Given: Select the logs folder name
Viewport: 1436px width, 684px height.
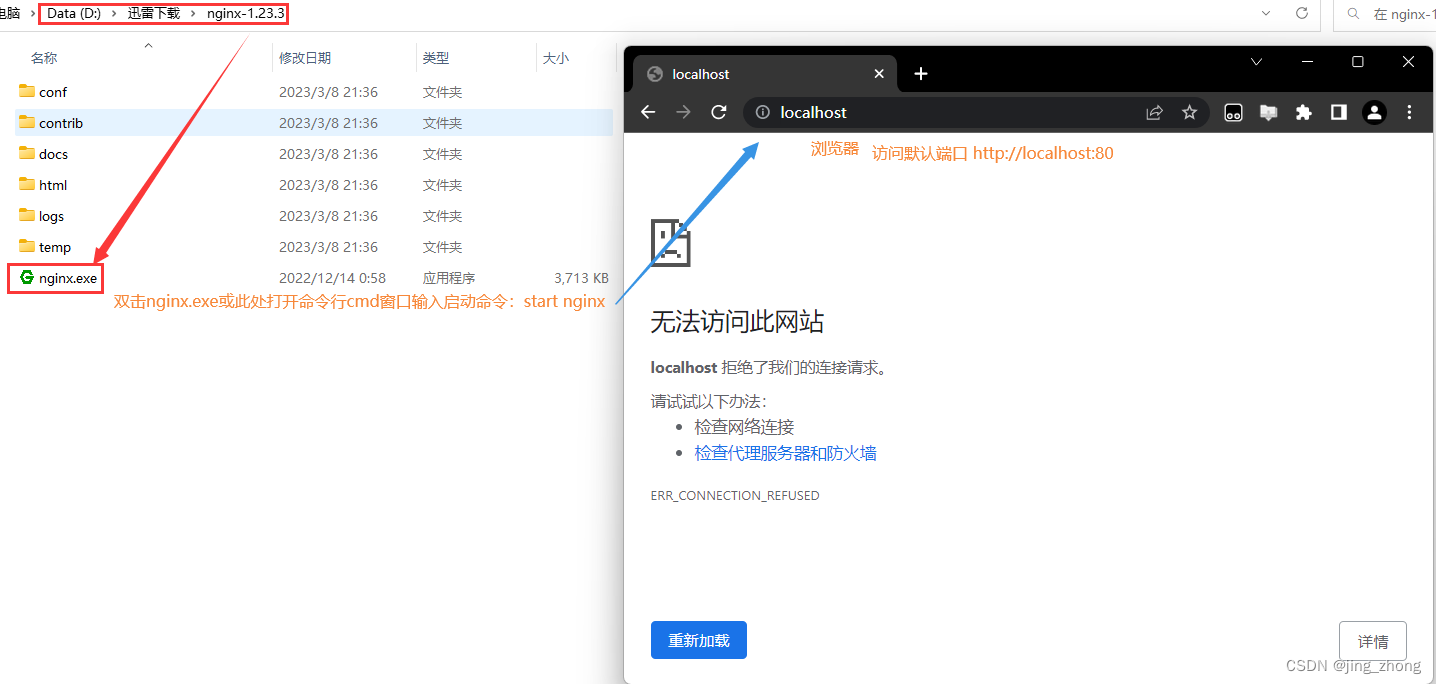Looking at the screenshot, I should 52,216.
